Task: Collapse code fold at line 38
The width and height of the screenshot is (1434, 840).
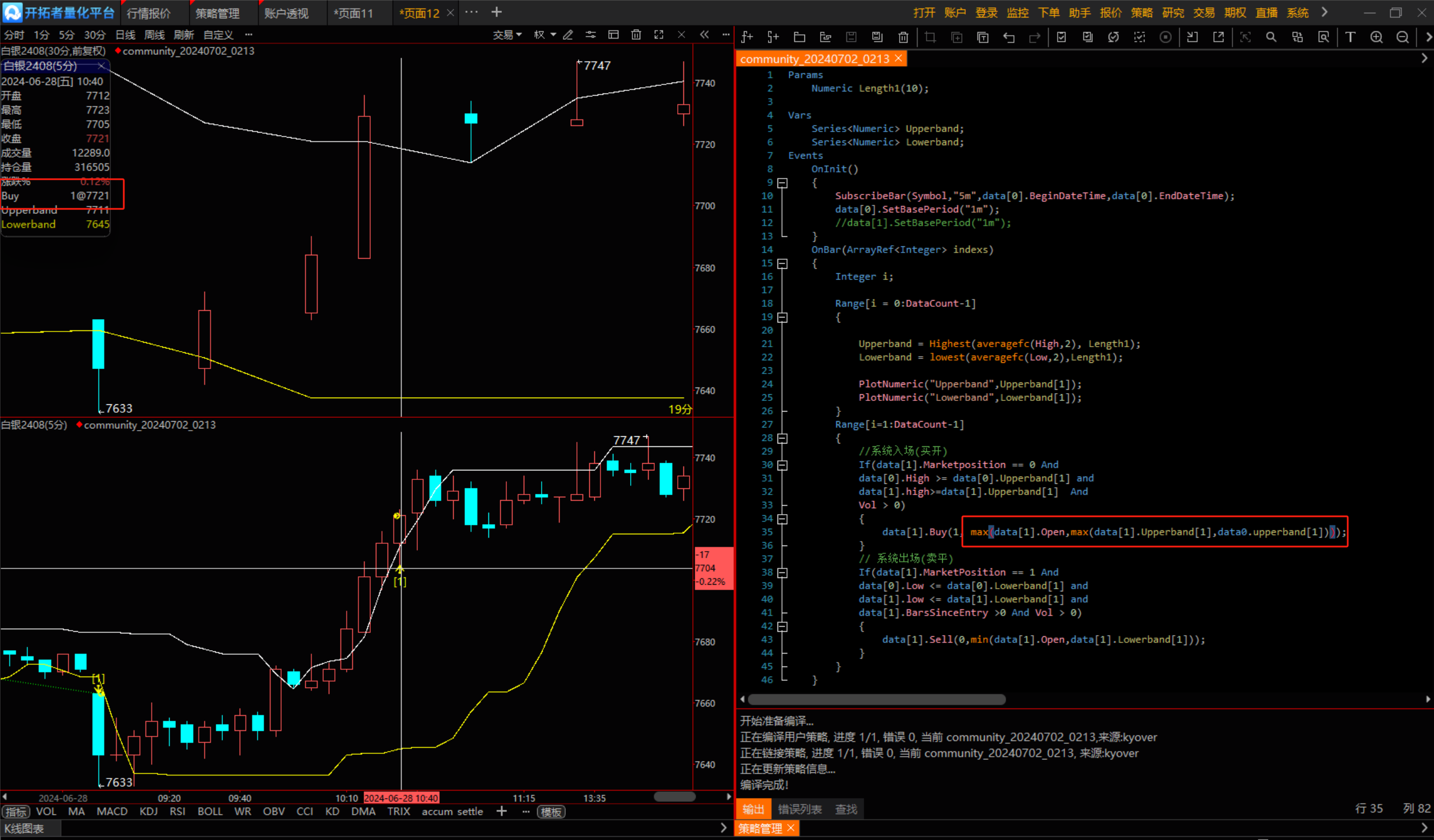Action: pyautogui.click(x=783, y=573)
